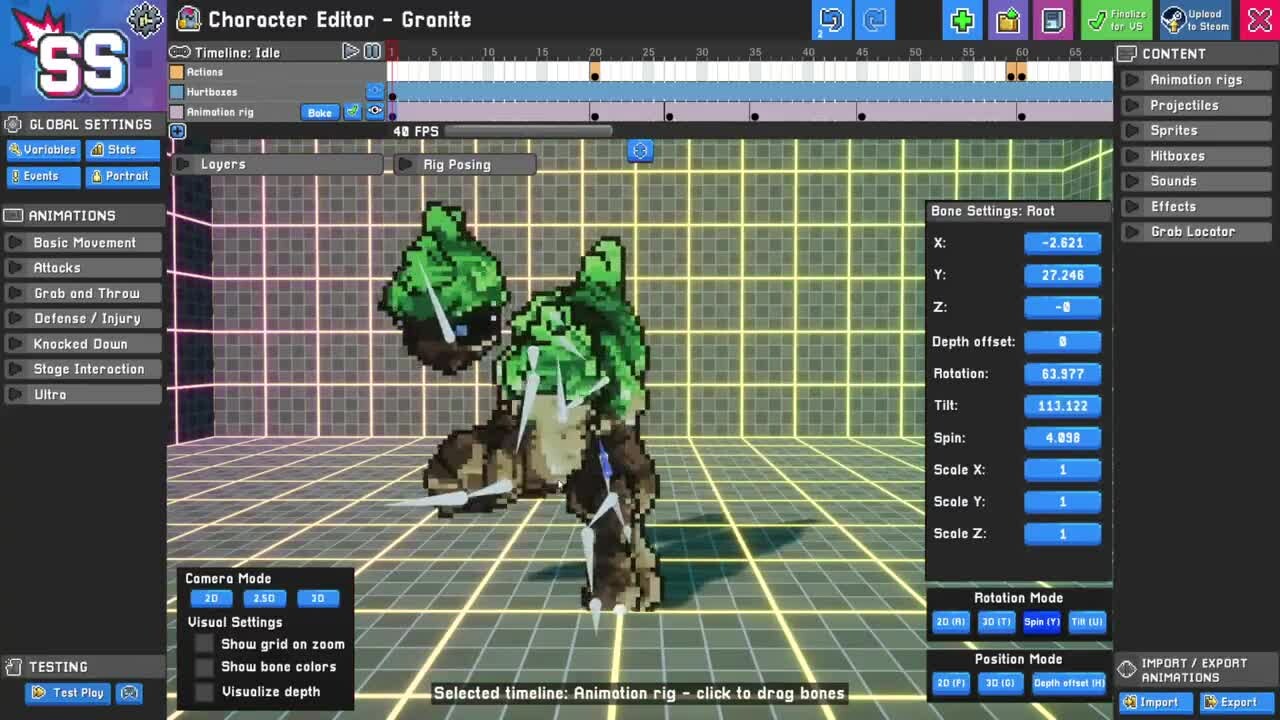Click the open folder icon
This screenshot has width=1280, height=720.
point(1008,20)
